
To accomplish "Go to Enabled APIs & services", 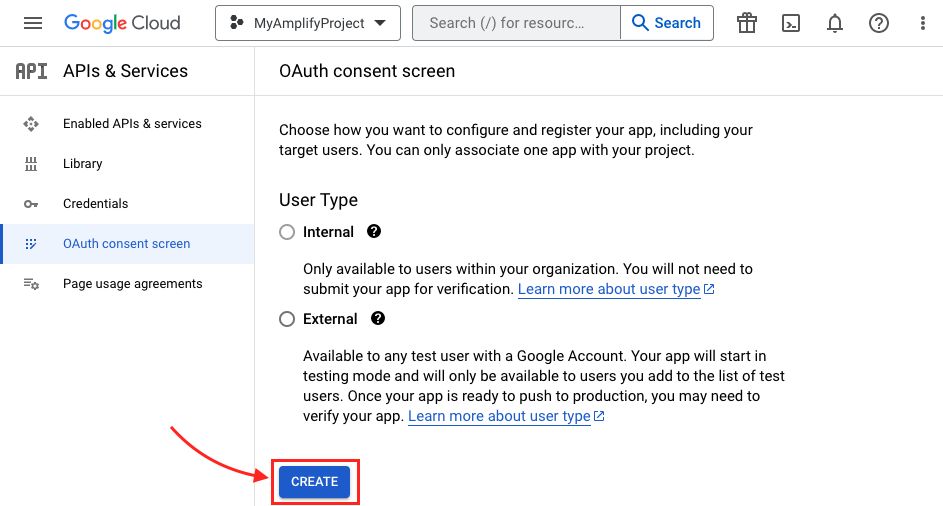I will pyautogui.click(x=132, y=124).
